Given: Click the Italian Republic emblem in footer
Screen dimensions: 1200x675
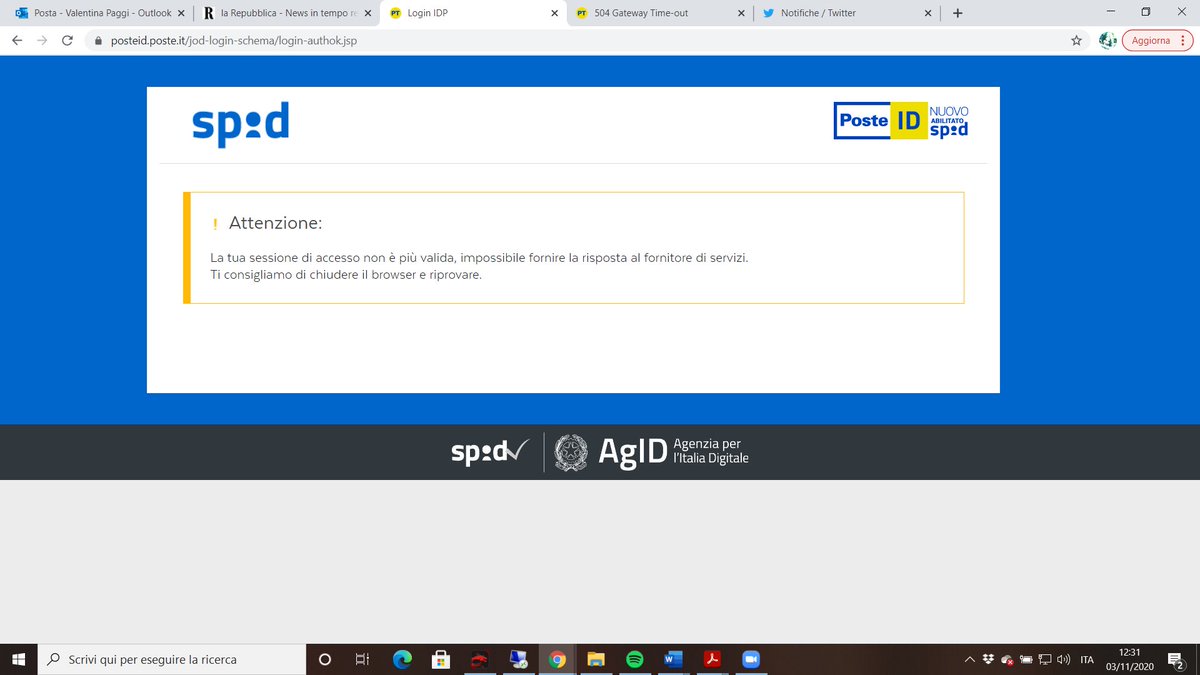Looking at the screenshot, I should click(572, 452).
